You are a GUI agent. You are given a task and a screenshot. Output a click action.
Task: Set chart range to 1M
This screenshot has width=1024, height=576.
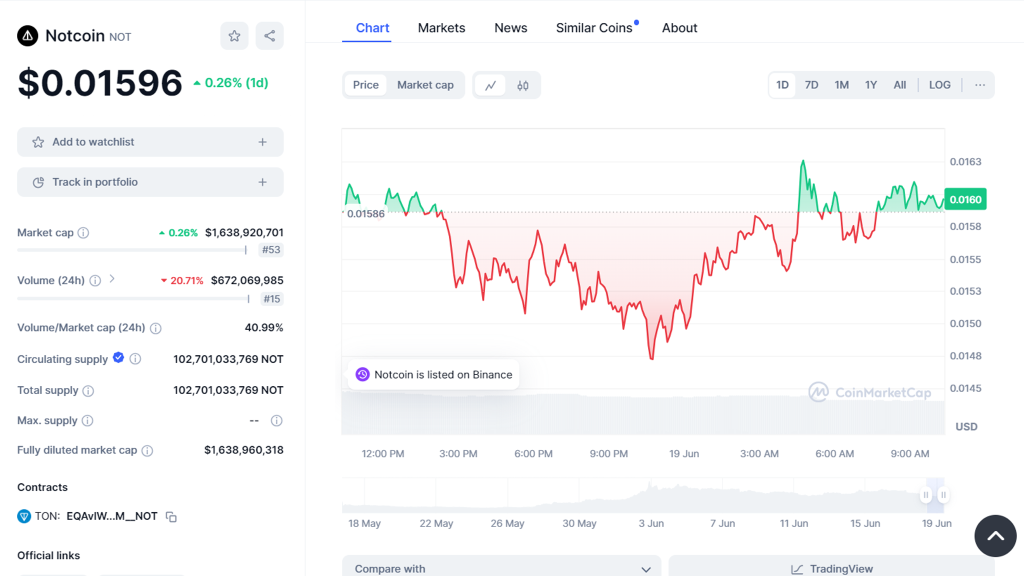coord(842,85)
